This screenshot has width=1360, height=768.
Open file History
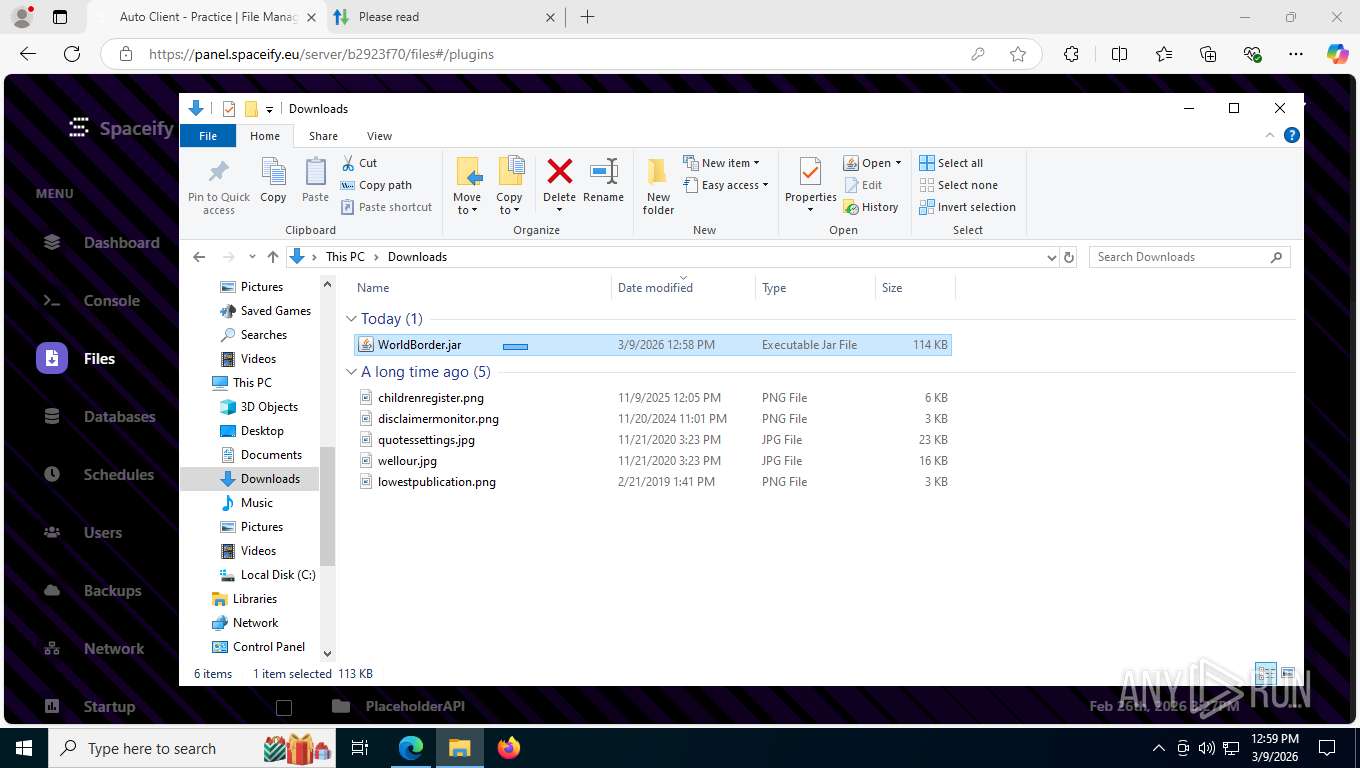tap(871, 207)
